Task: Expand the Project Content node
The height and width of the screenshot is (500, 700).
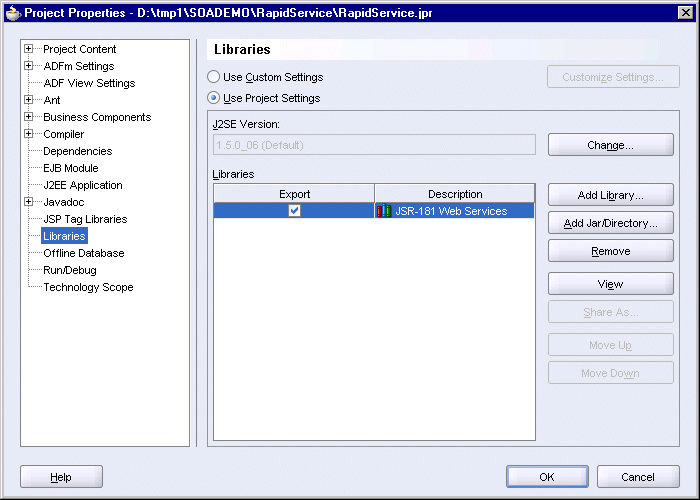Action: coord(29,49)
